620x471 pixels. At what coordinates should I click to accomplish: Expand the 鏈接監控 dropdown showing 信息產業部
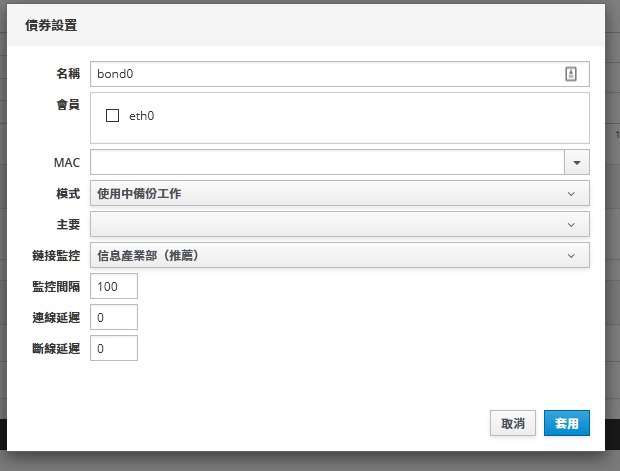pos(340,255)
